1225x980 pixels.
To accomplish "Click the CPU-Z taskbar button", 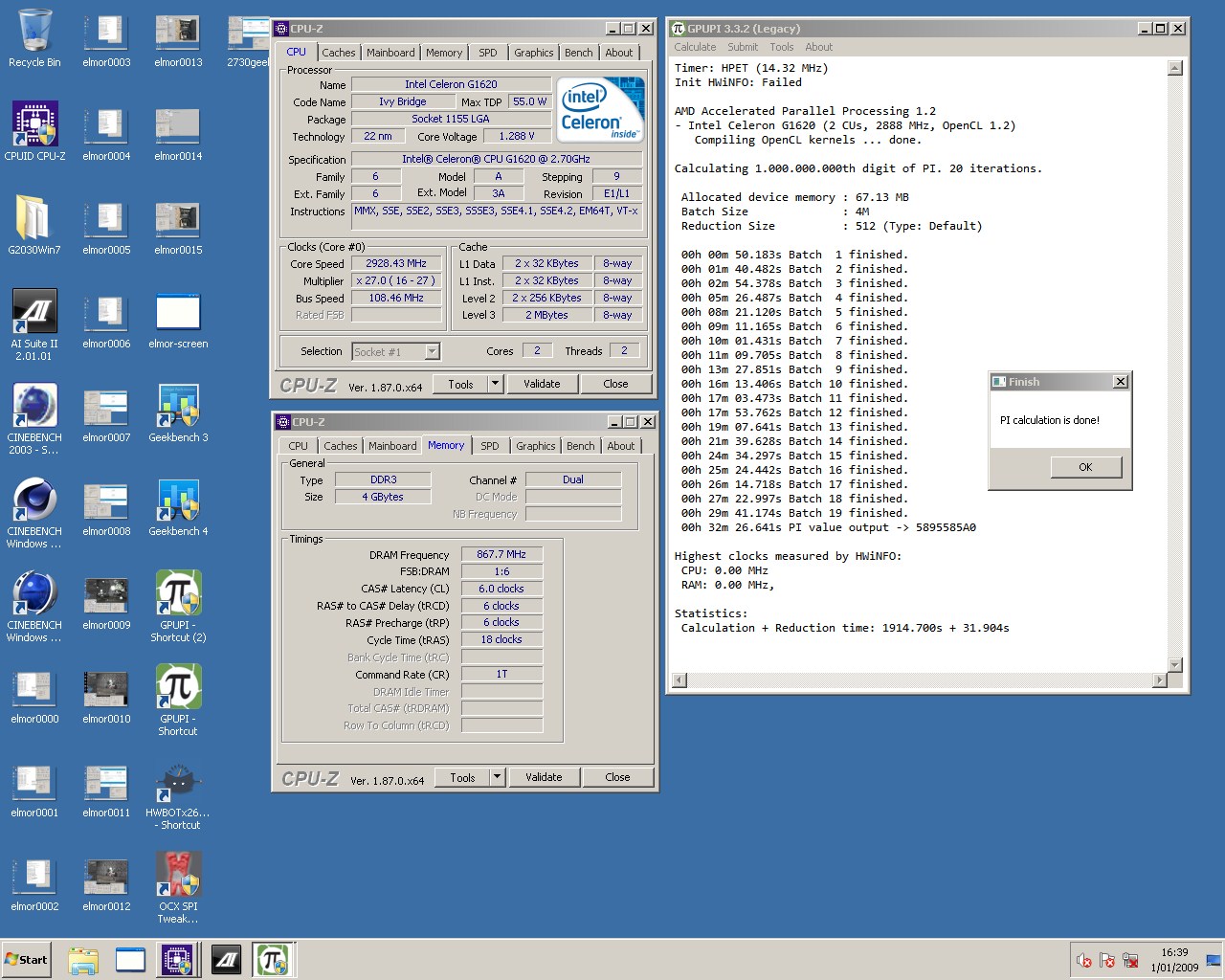I will [x=177, y=960].
